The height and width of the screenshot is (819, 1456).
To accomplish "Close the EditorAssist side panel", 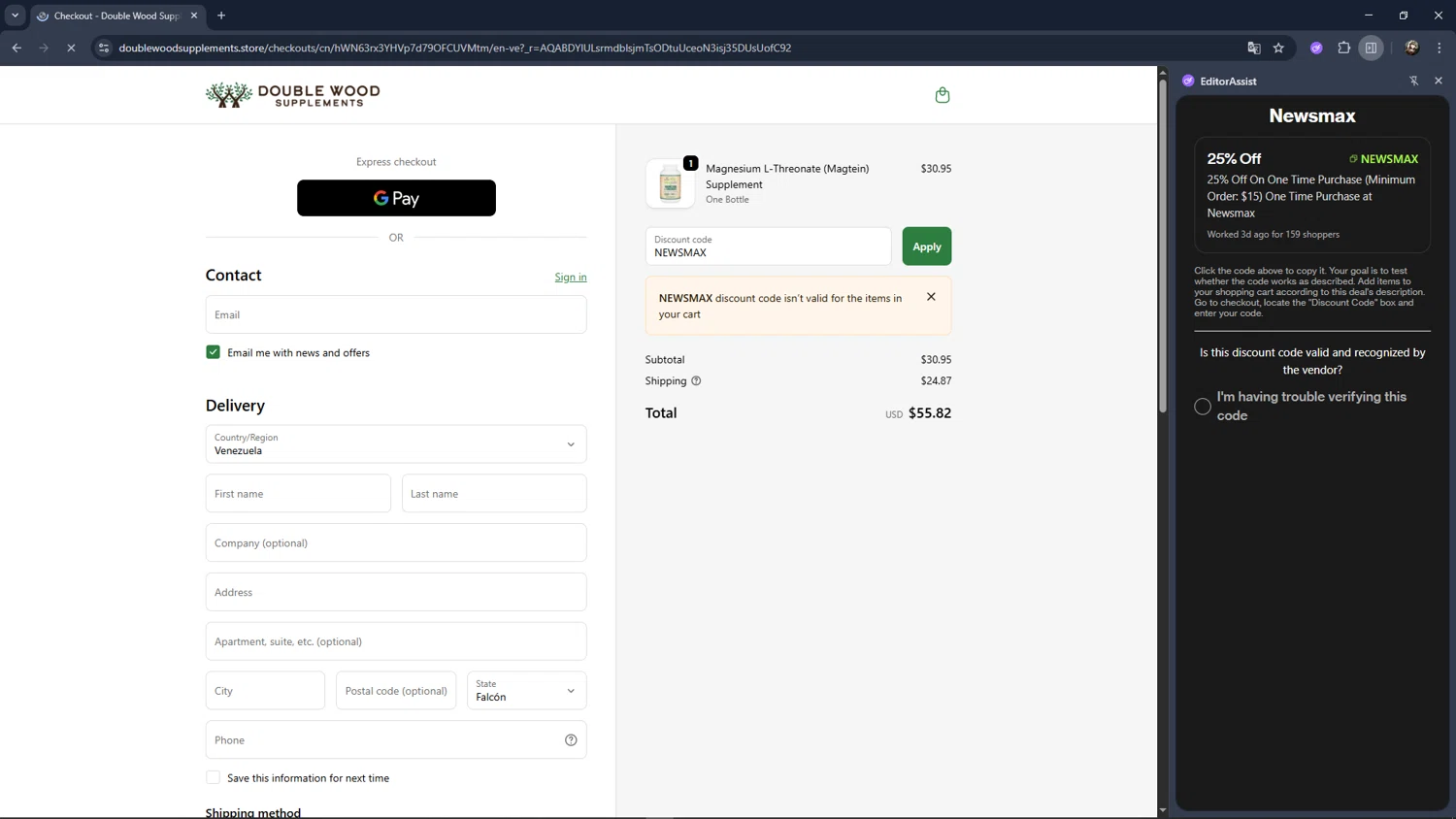I will (x=1439, y=81).
